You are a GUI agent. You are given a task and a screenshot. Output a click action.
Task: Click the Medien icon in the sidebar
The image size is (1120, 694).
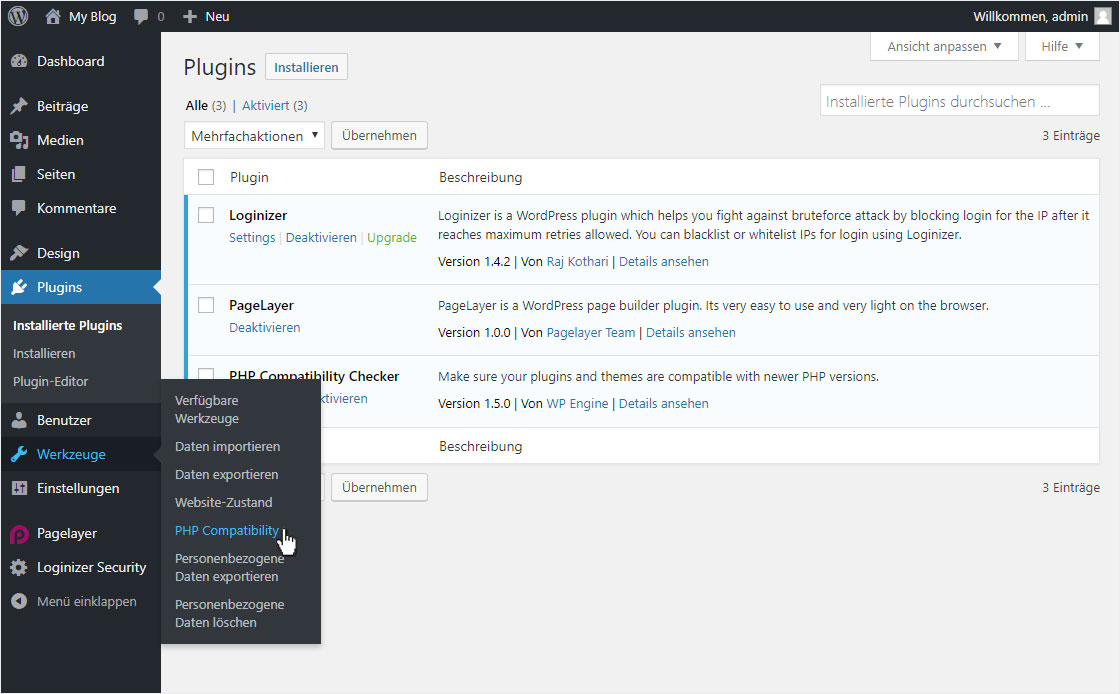tap(19, 141)
